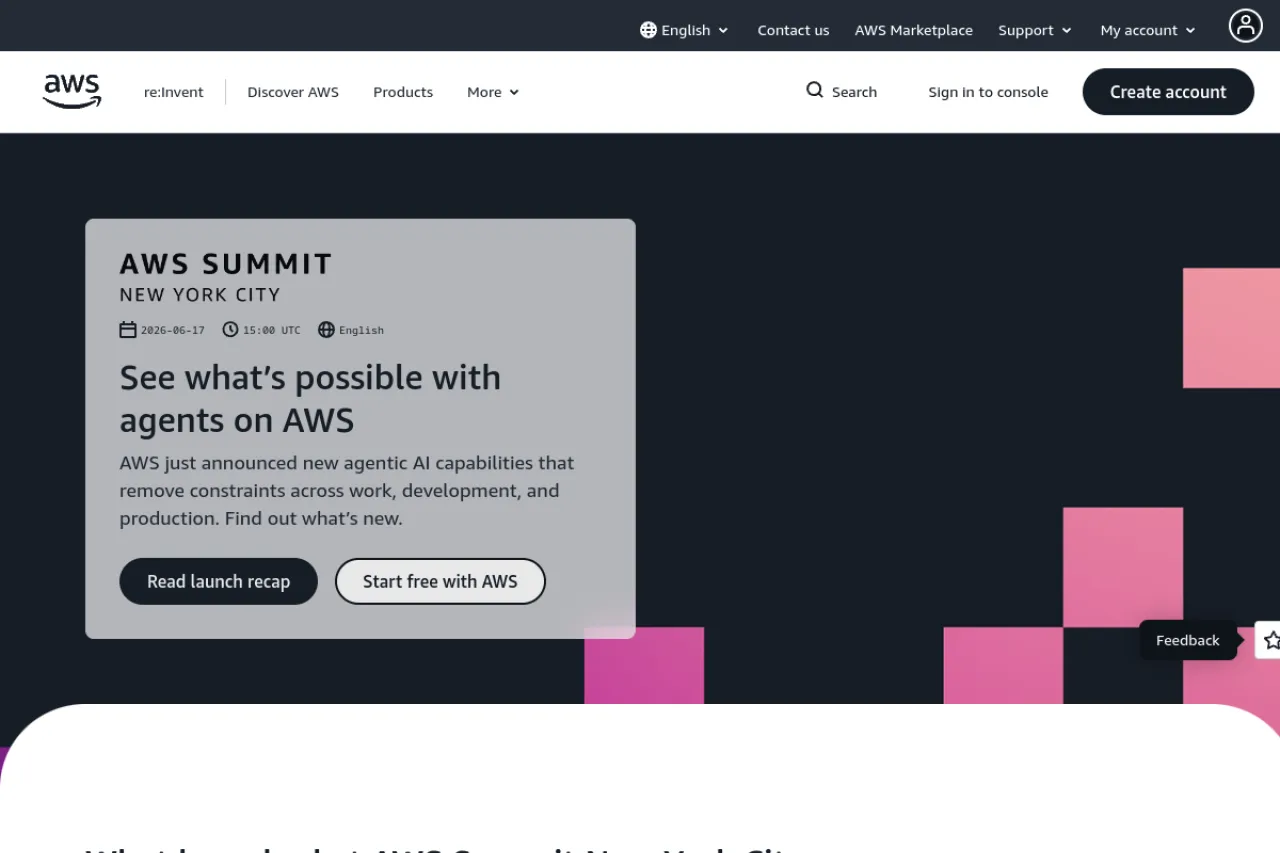The image size is (1280, 853).
Task: Click the time text 15:00 UTC
Action: [x=271, y=330]
